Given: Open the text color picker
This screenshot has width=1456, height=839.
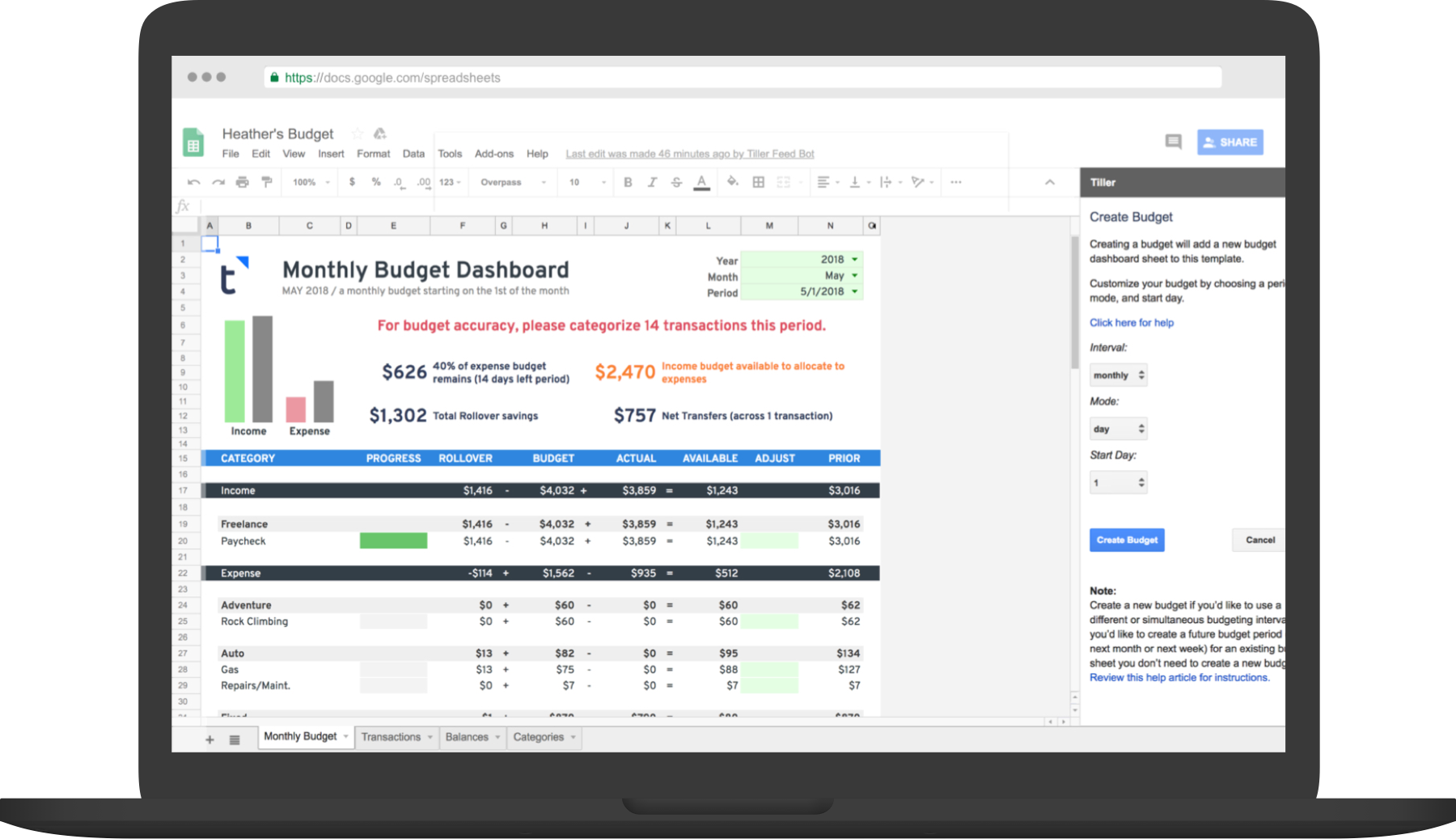Looking at the screenshot, I should click(x=701, y=183).
